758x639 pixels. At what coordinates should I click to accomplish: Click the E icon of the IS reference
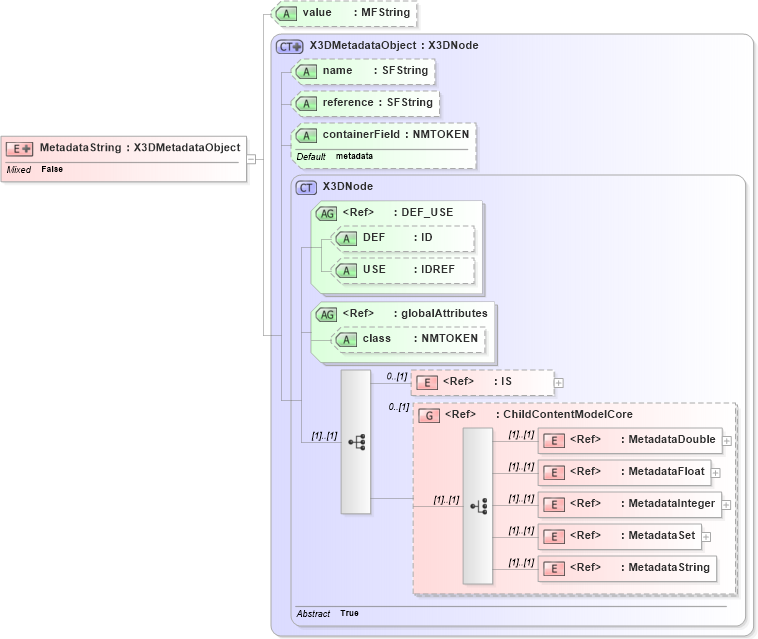point(427,383)
